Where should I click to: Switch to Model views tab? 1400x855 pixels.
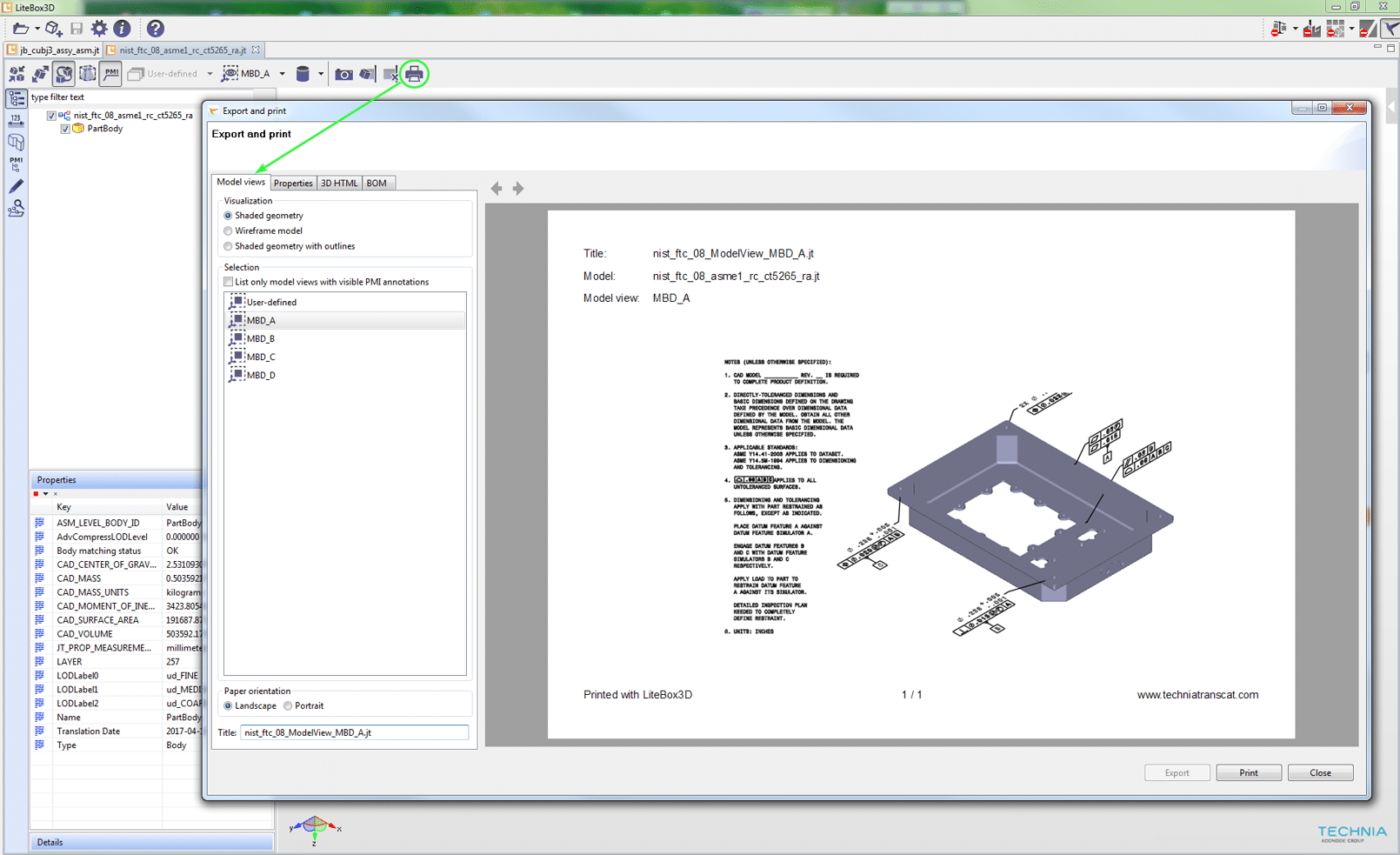241,182
